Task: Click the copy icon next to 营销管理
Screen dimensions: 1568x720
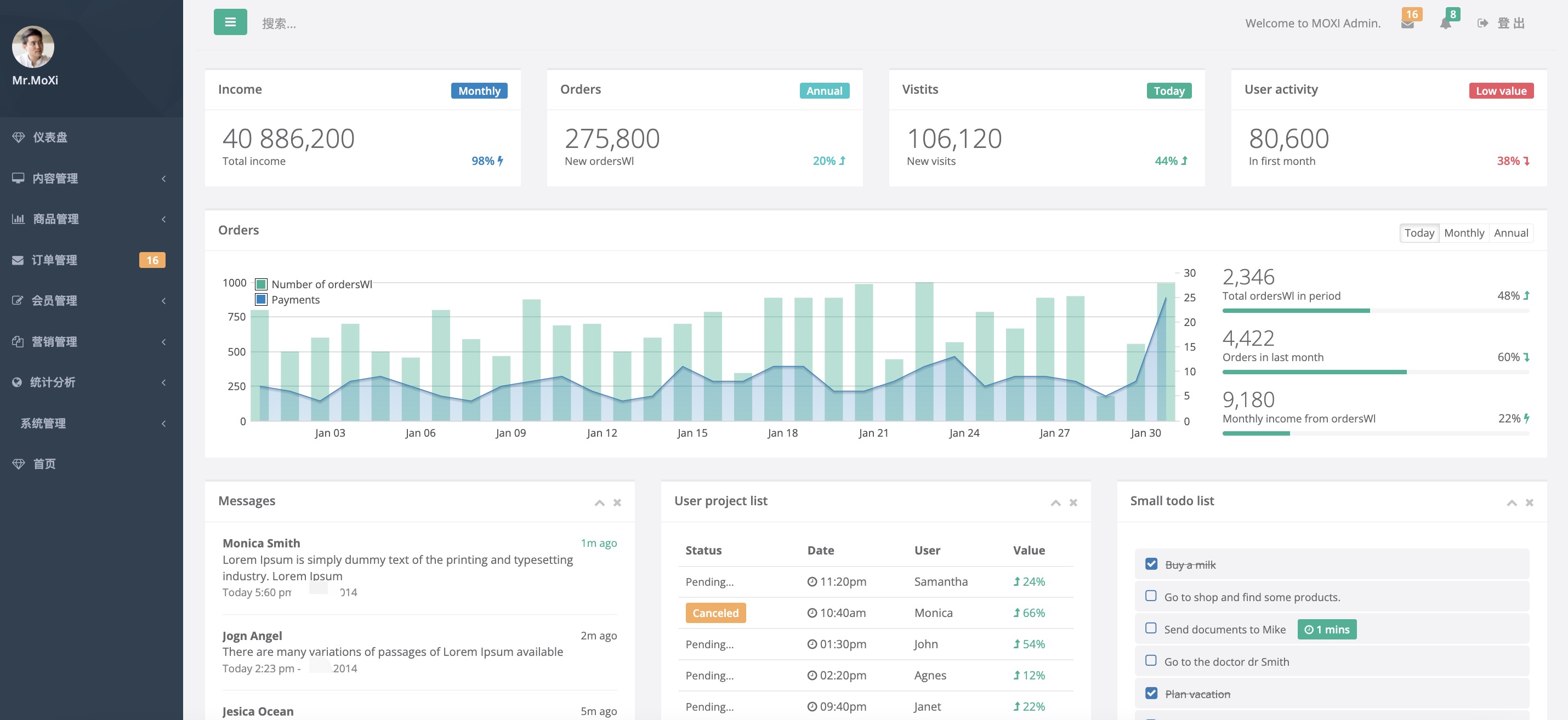Action: click(18, 342)
